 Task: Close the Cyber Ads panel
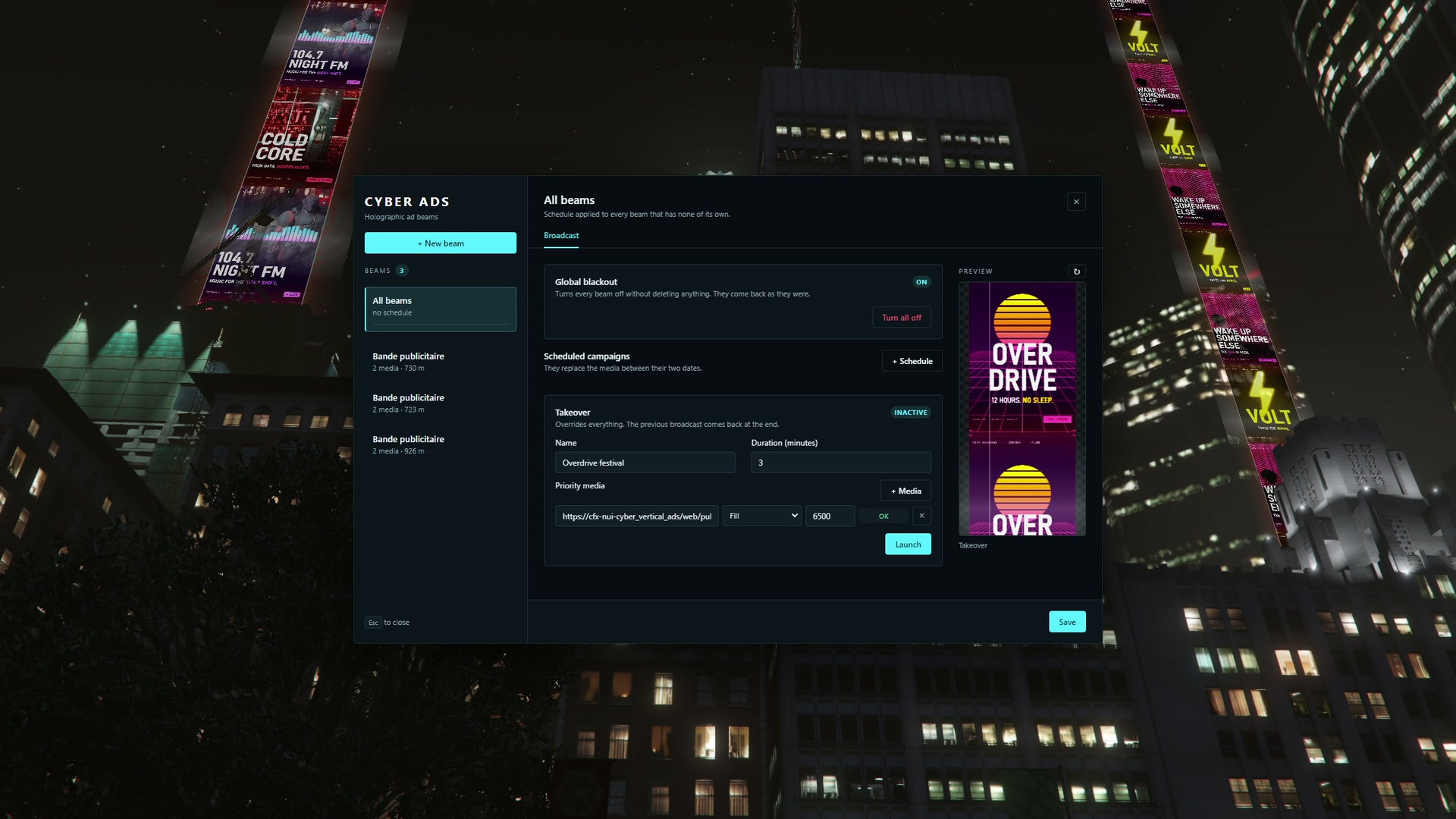[1075, 202]
